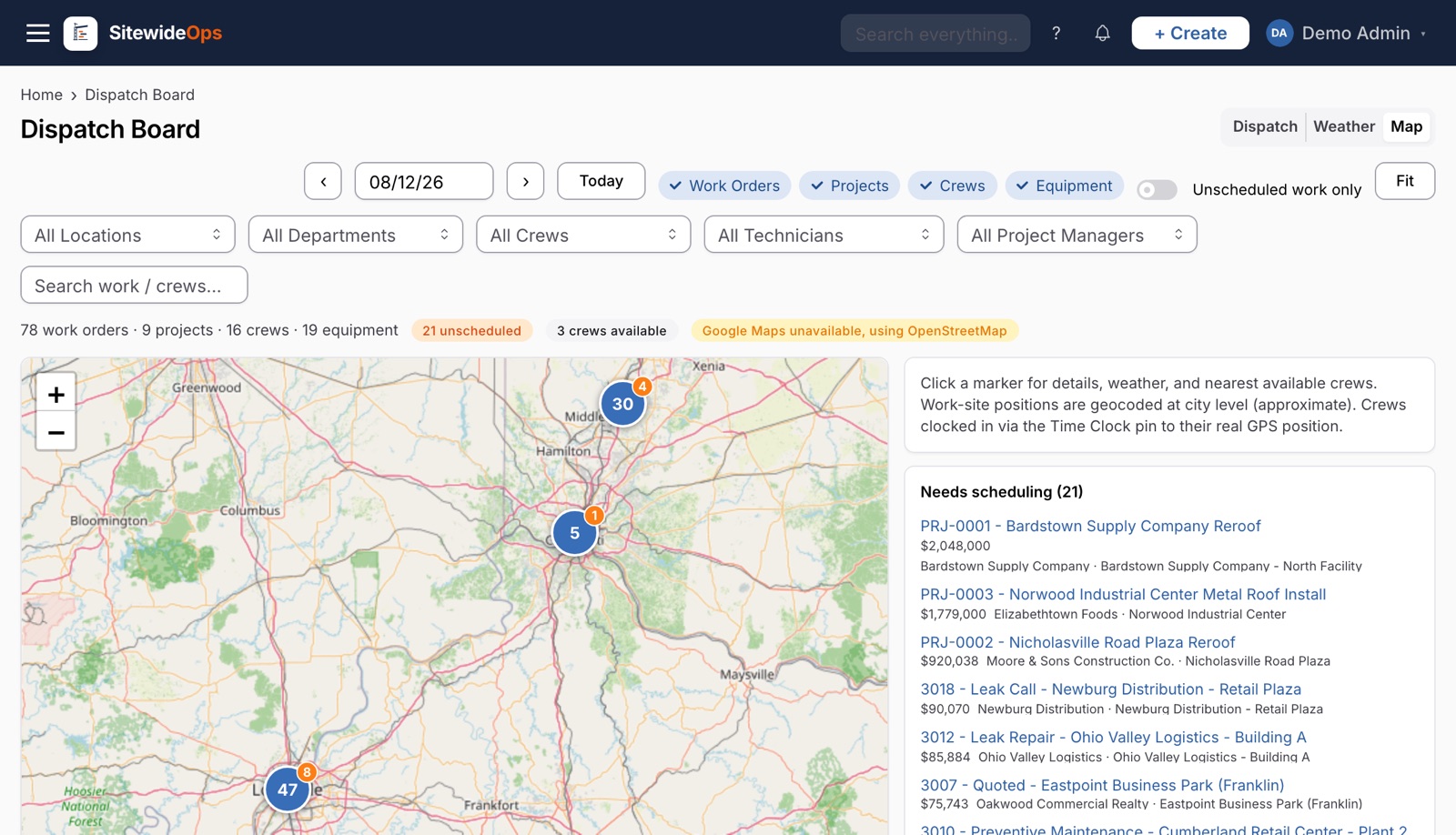This screenshot has width=1456, height=835.
Task: Click the SitewideOps logo icon
Action: pos(80,34)
